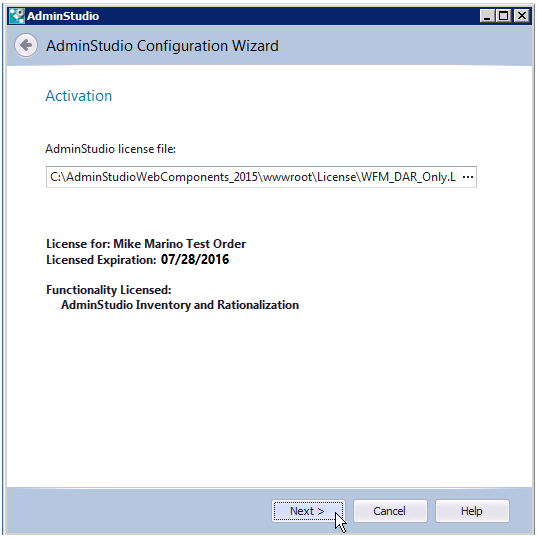This screenshot has height=538, width=537.
Task: Select 'AdminStudio Inventory and Rationalization' text
Action: click(180, 305)
